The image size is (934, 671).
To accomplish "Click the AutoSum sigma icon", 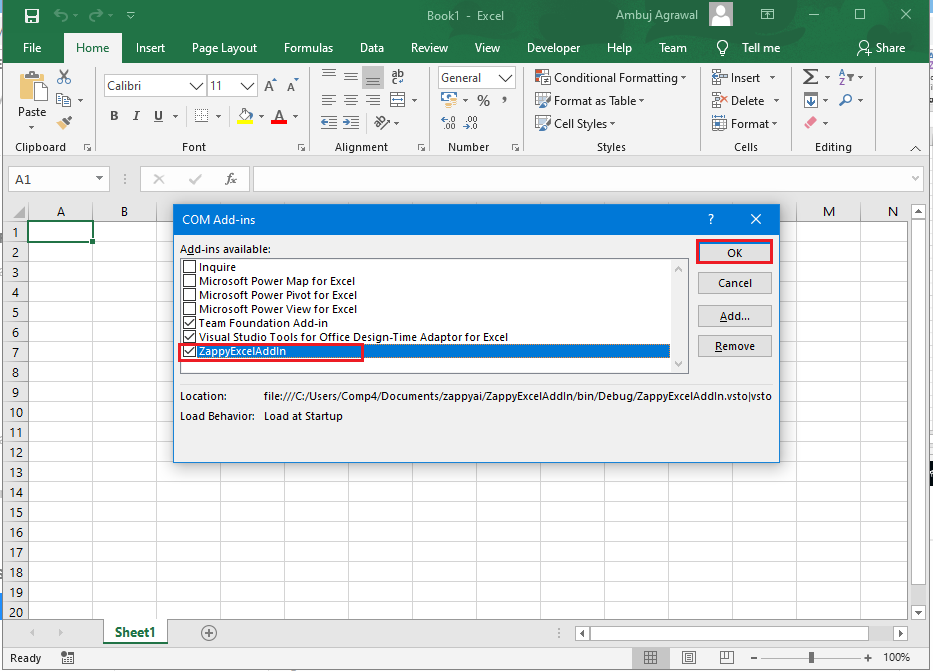I will [810, 77].
